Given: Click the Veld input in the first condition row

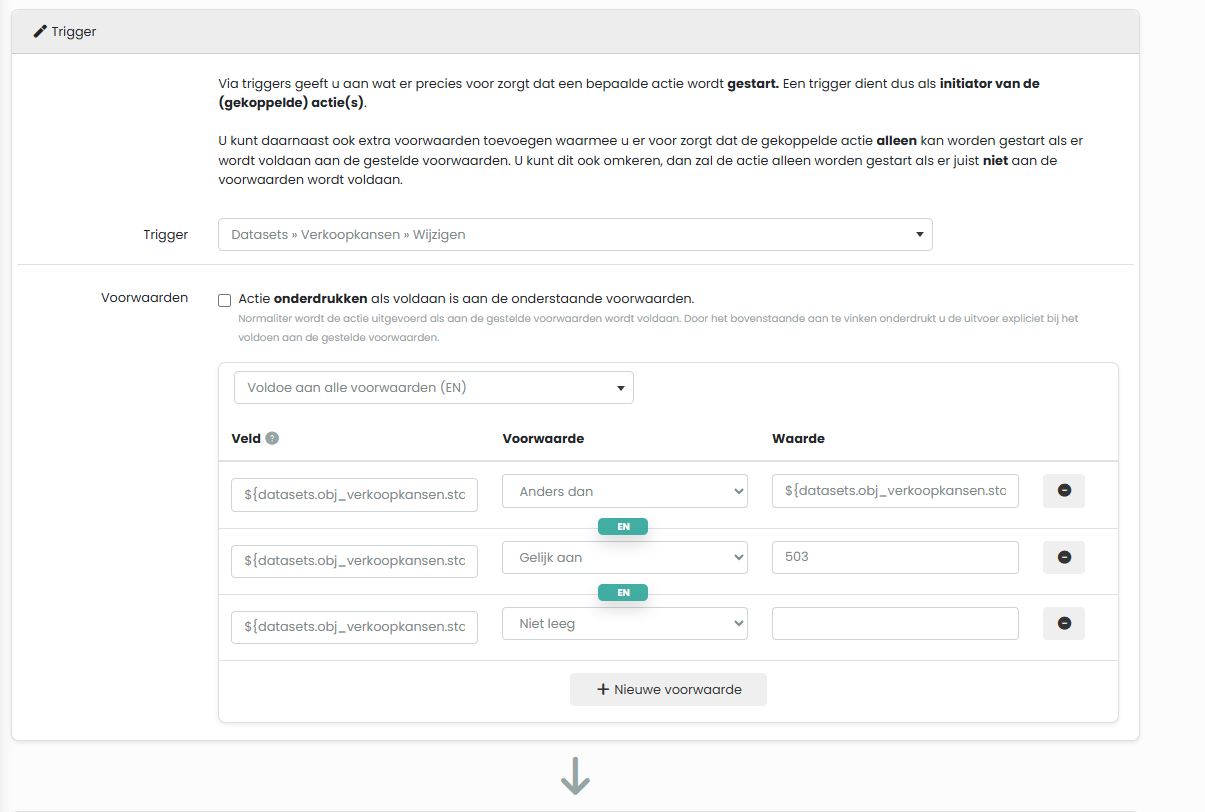Looking at the screenshot, I should coord(354,494).
